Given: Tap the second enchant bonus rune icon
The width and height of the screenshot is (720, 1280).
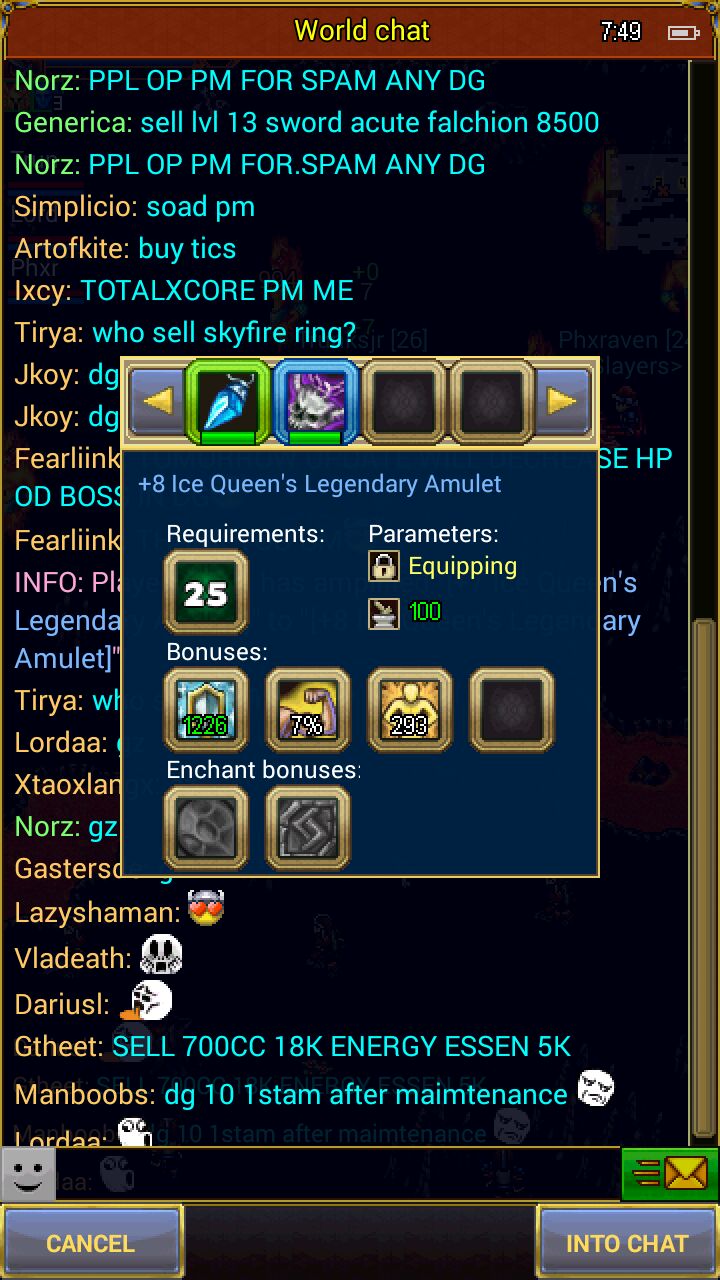Looking at the screenshot, I should coord(308,828).
